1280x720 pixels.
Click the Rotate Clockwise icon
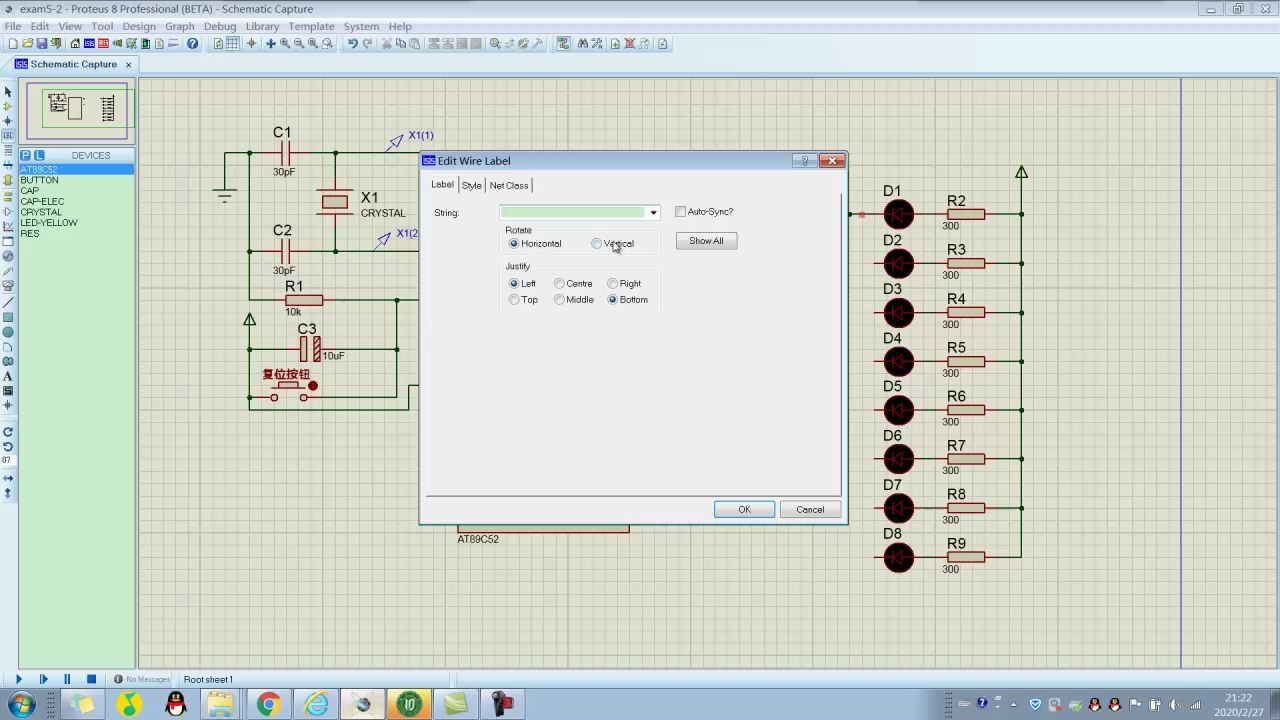tap(8, 432)
